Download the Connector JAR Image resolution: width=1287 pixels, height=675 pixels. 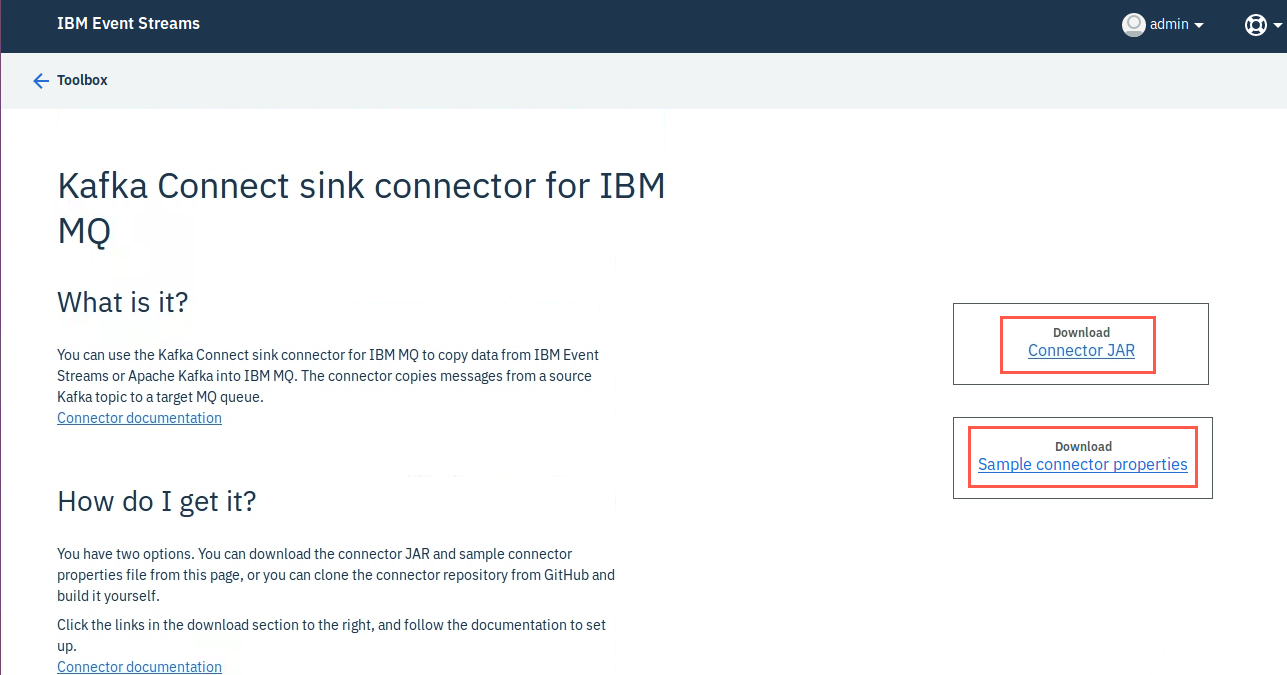coord(1081,351)
